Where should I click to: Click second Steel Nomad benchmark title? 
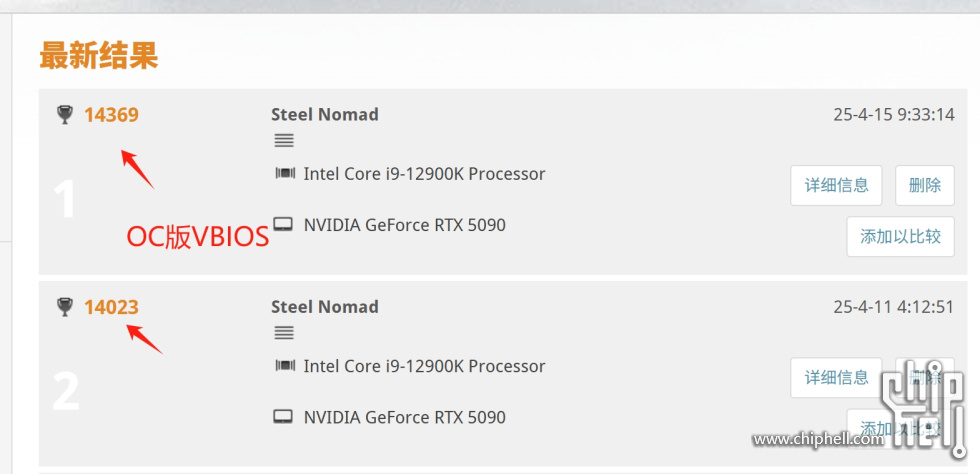[324, 306]
